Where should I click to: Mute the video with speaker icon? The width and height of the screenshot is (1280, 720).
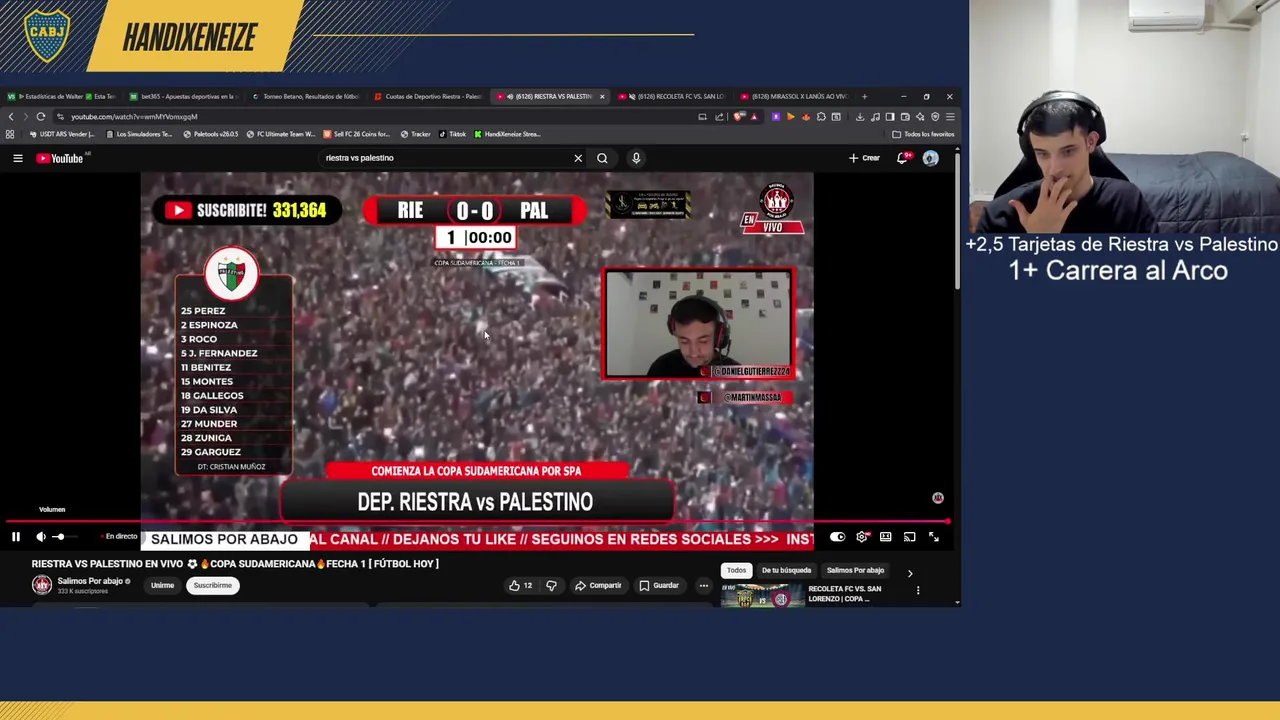pos(41,537)
